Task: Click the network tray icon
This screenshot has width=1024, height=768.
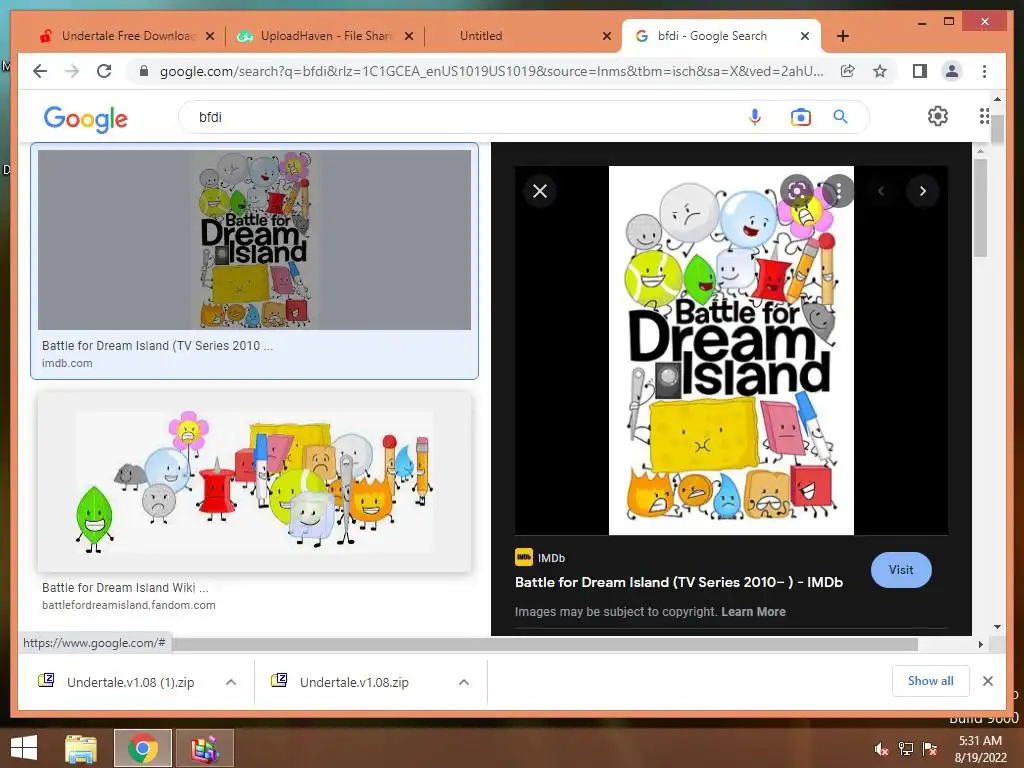Action: 906,749
